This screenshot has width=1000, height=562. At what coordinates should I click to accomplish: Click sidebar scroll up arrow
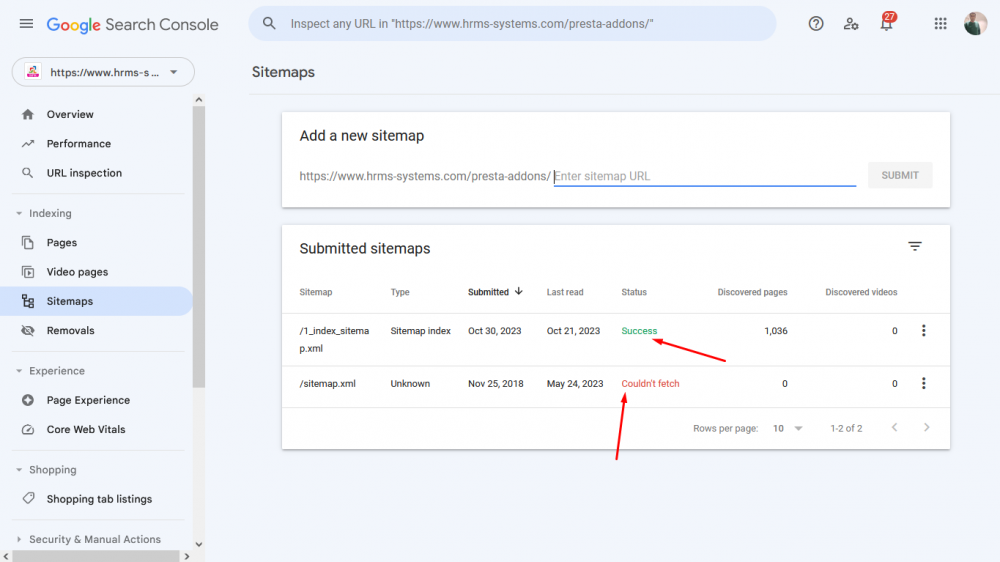tap(198, 100)
